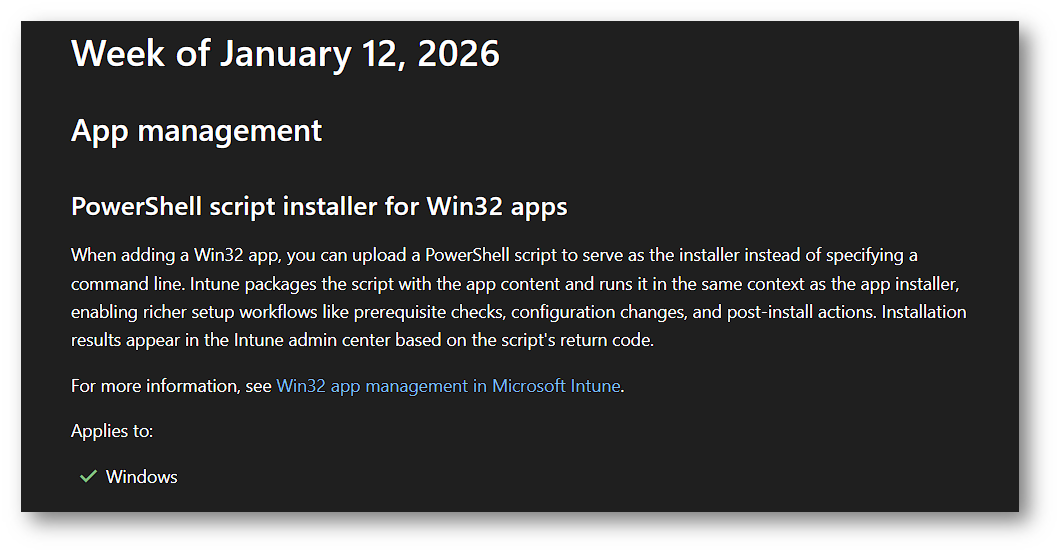Click the "Applies to:" label
Viewport: 1061px width, 554px height.
(112, 431)
